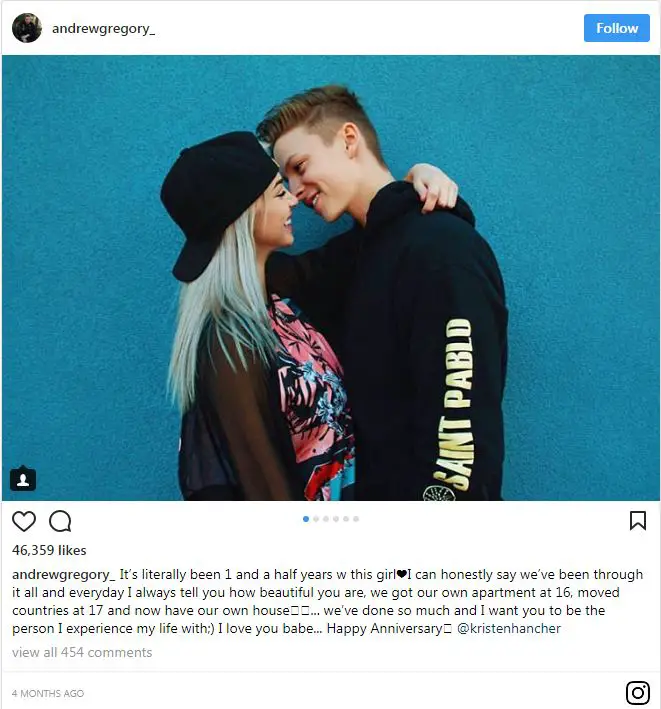
Task: Jump to the fifth carousel dot
Action: (x=346, y=519)
